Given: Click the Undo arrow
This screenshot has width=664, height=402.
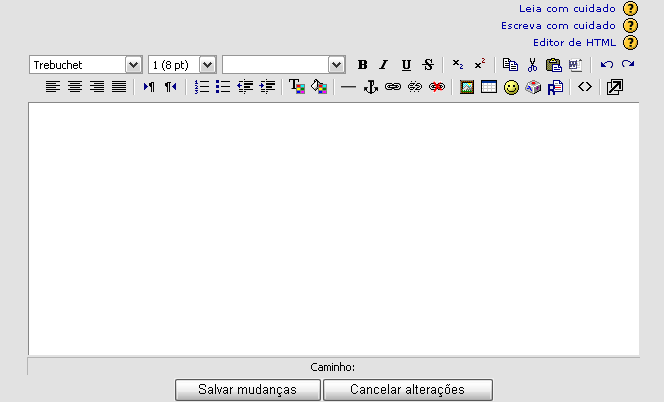Looking at the screenshot, I should [606, 64].
